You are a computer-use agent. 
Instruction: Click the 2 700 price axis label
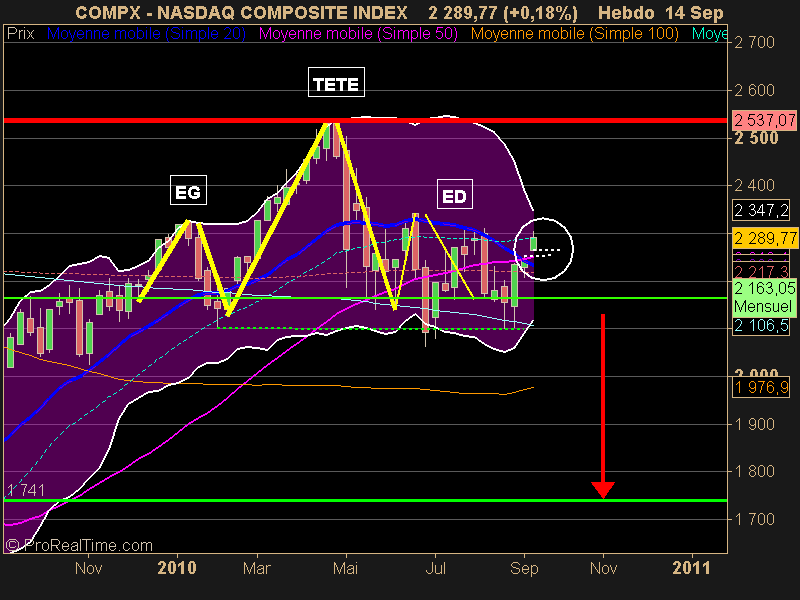pos(754,42)
